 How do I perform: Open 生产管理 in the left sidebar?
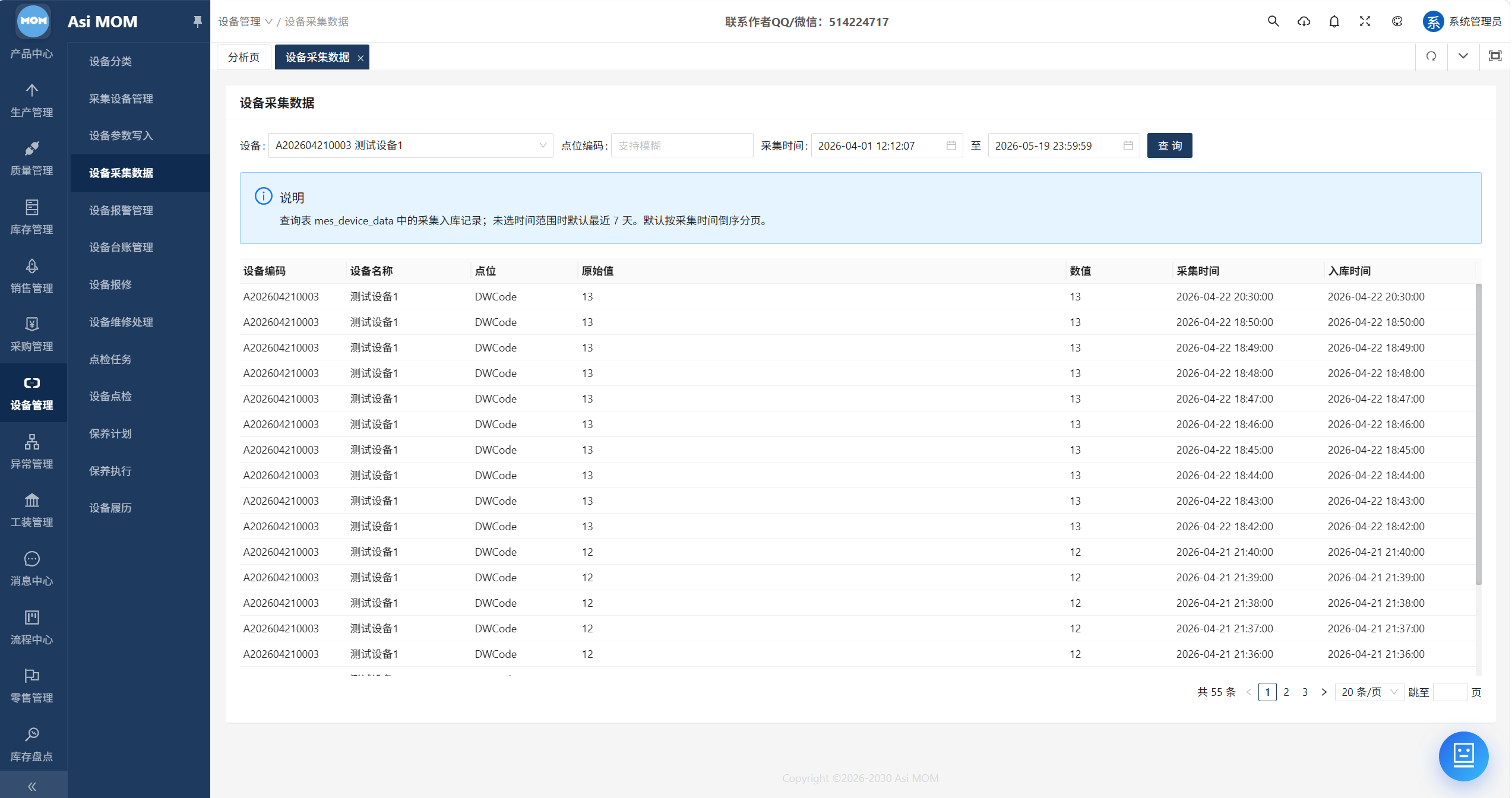click(33, 100)
